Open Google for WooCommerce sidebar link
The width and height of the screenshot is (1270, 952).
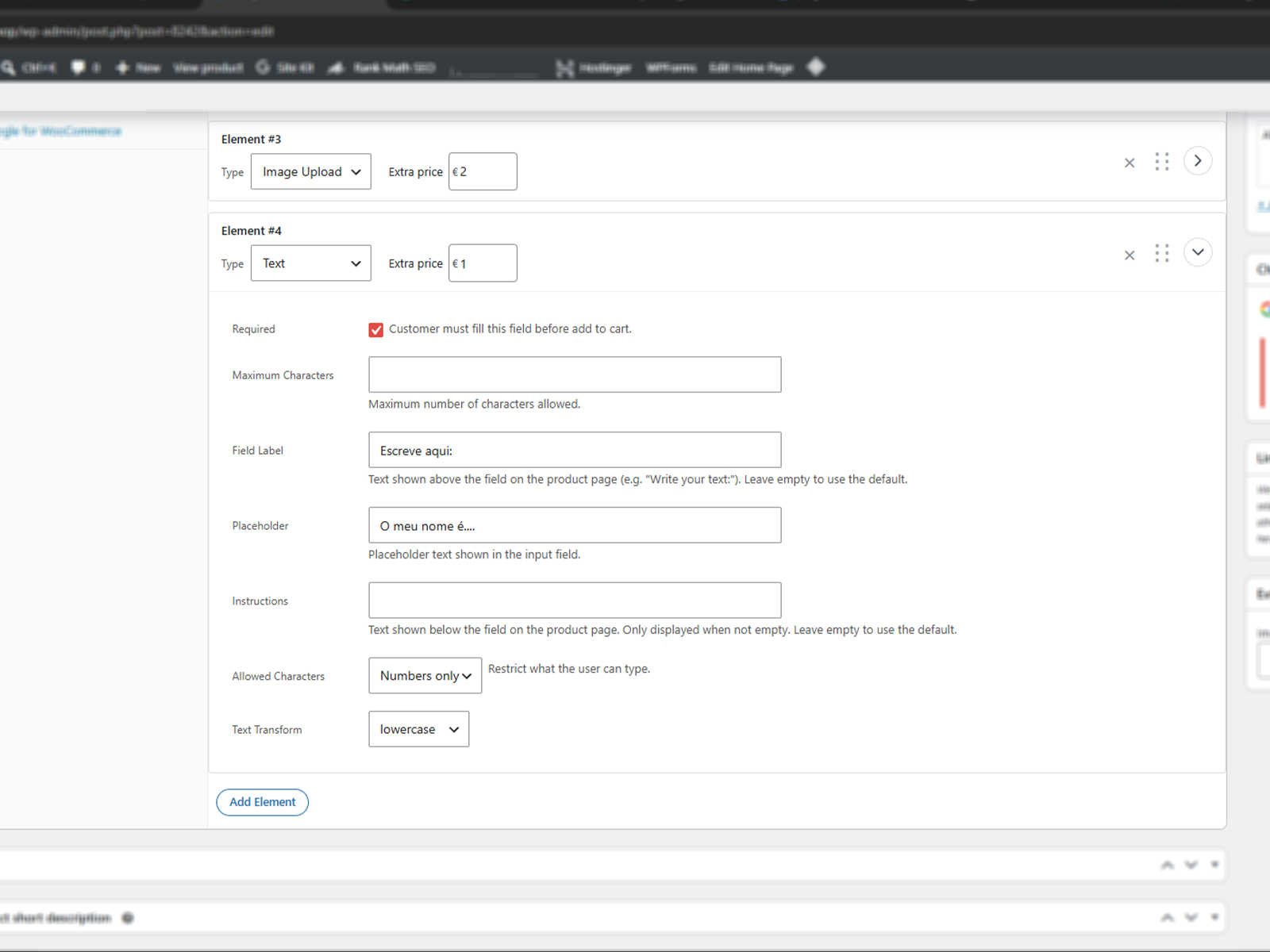click(x=60, y=132)
